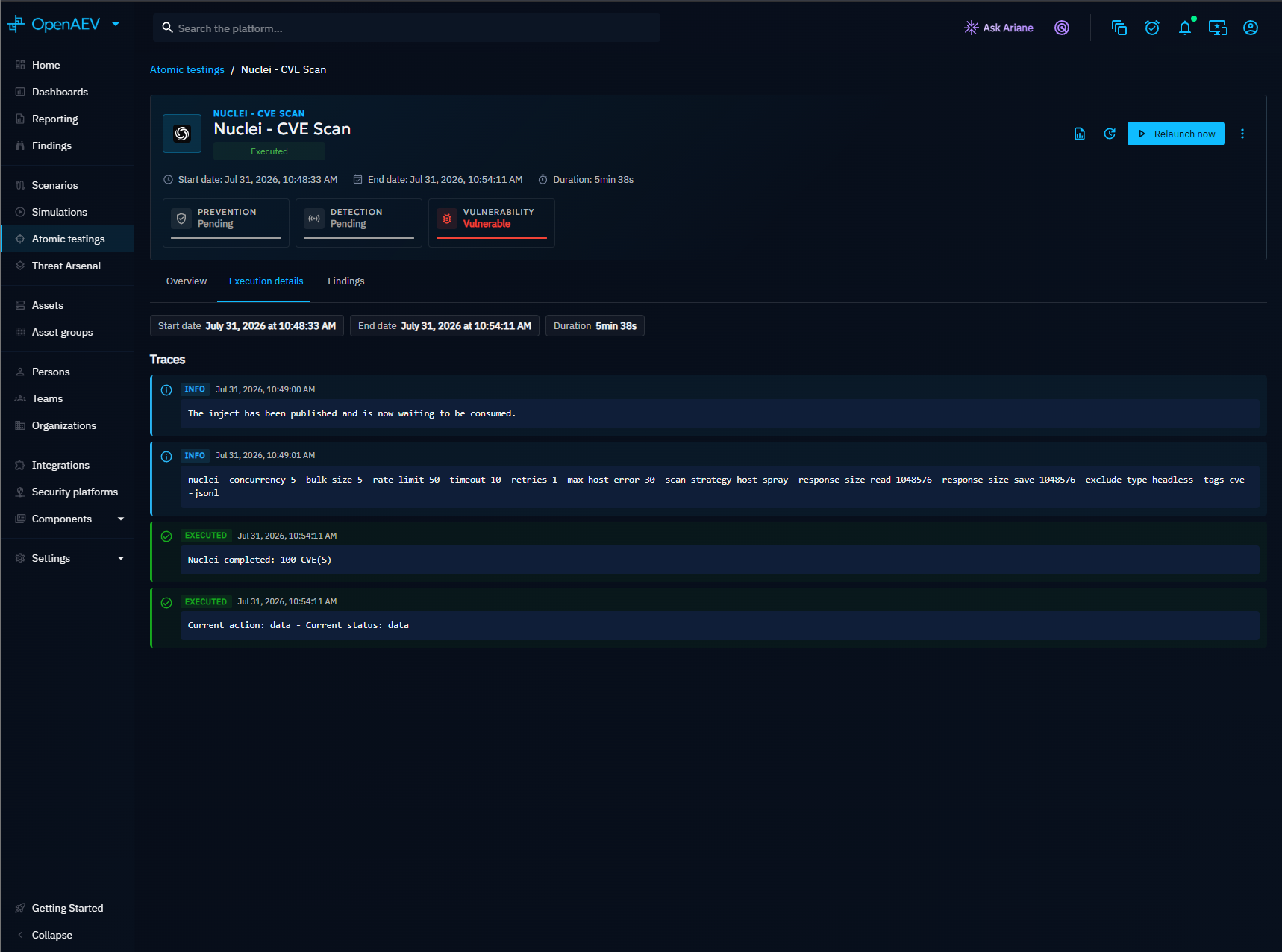Open the user profile account icon
1282x952 pixels.
(x=1251, y=28)
